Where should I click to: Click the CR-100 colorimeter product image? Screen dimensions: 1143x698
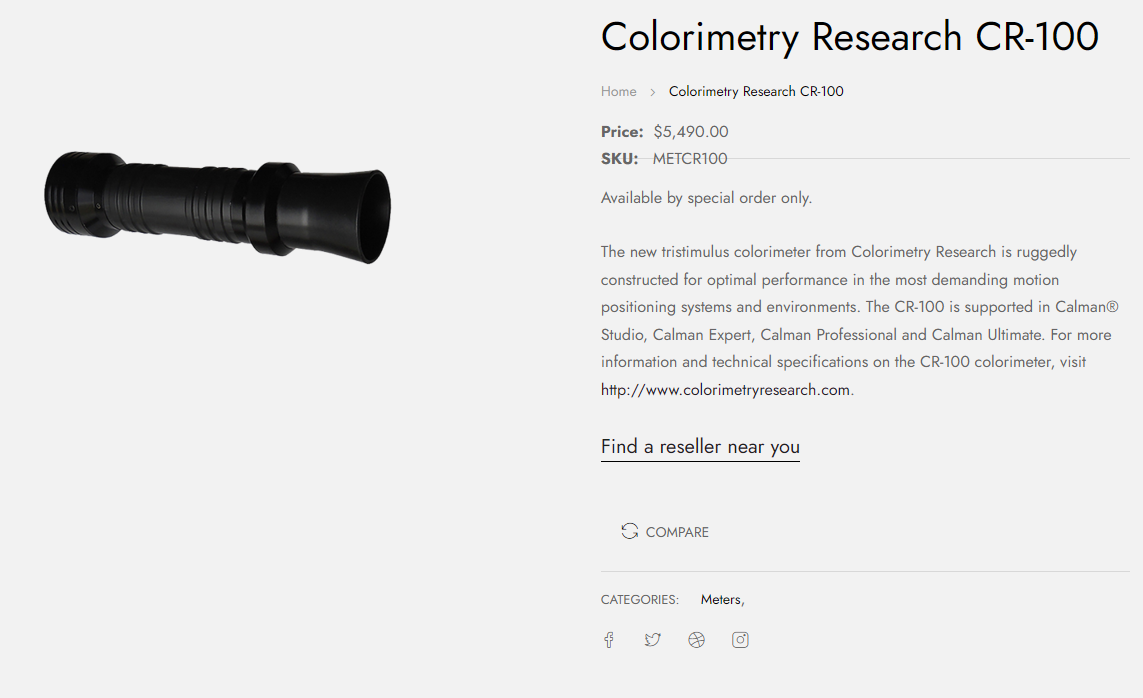click(217, 206)
